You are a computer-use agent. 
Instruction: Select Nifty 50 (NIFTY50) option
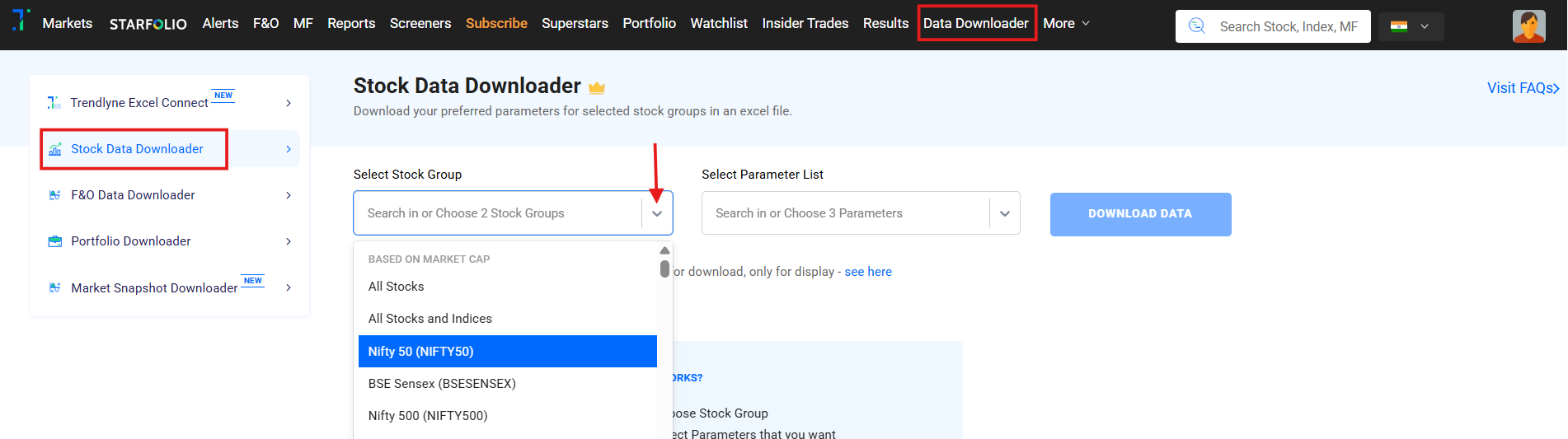(507, 352)
